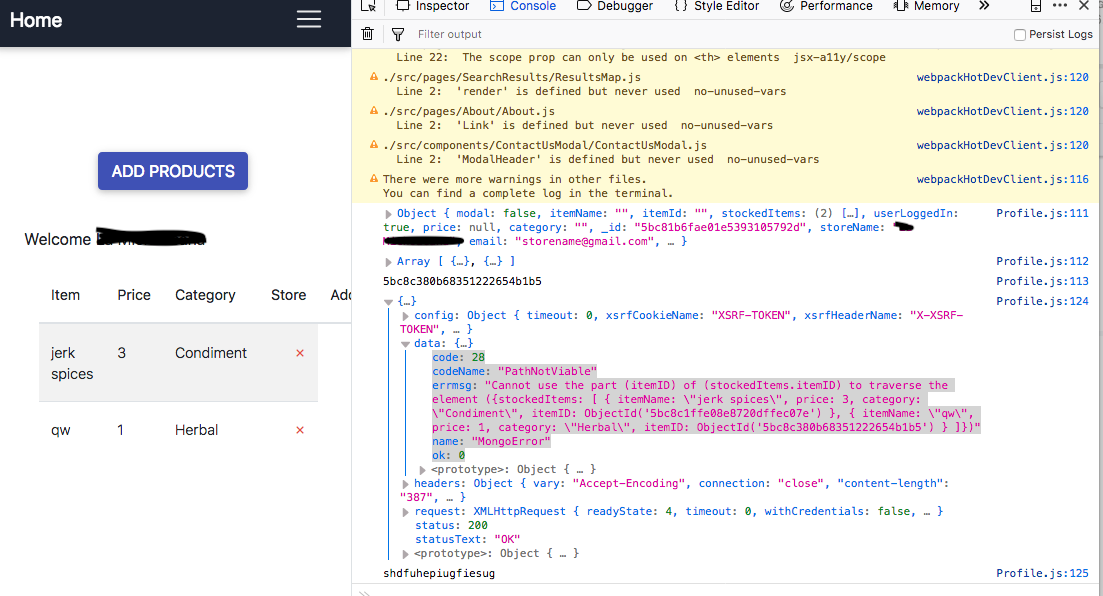Expand the logged Object with modal: false
Viewport: 1103px width, 596px height.
(x=388, y=214)
